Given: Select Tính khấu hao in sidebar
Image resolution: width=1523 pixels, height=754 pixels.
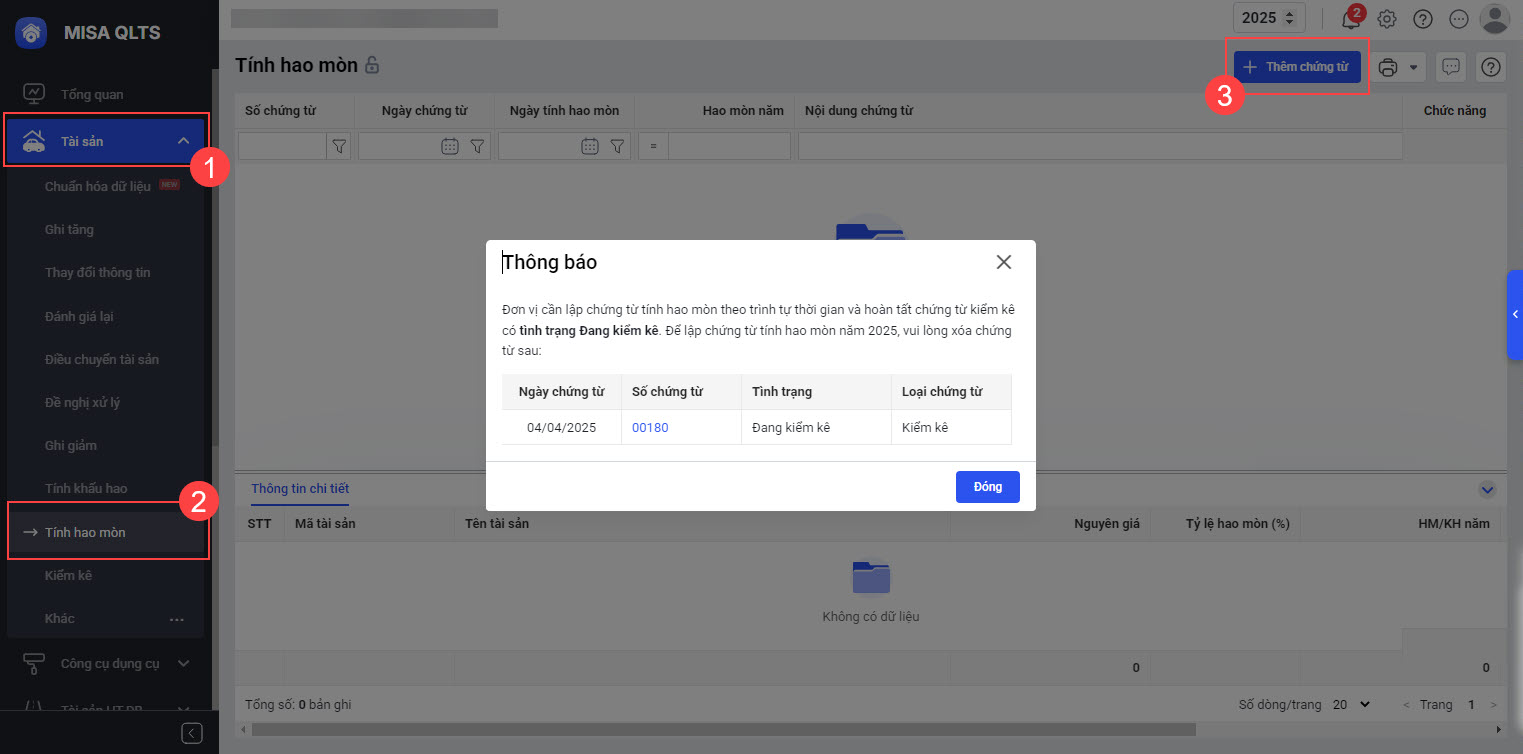Looking at the screenshot, I should pyautogui.click(x=86, y=488).
